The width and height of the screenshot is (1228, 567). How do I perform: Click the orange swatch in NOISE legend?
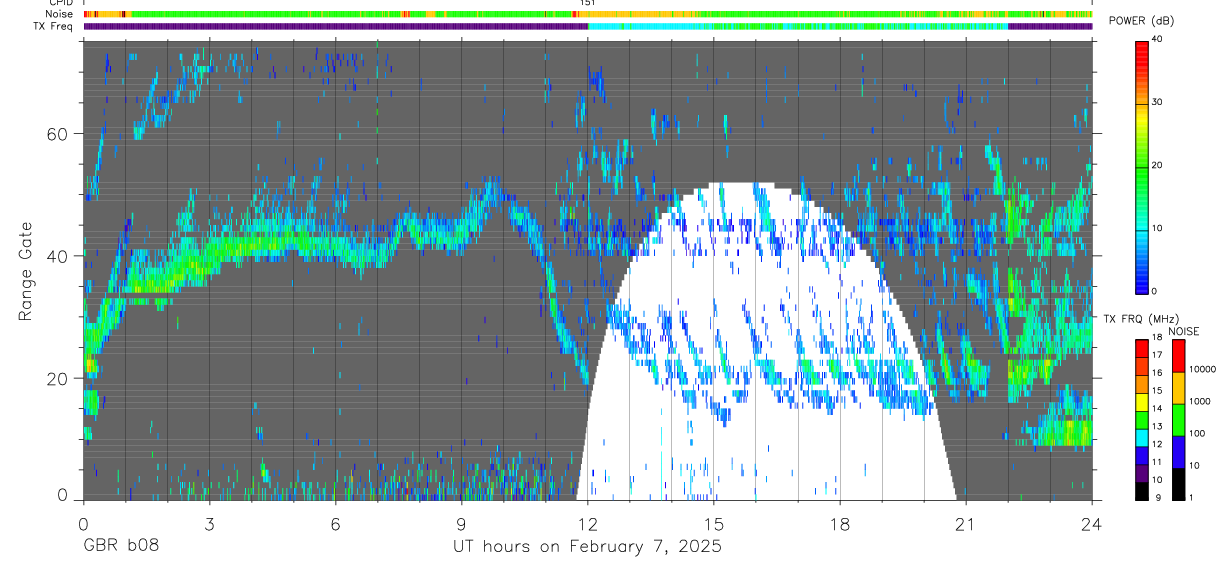1178,387
